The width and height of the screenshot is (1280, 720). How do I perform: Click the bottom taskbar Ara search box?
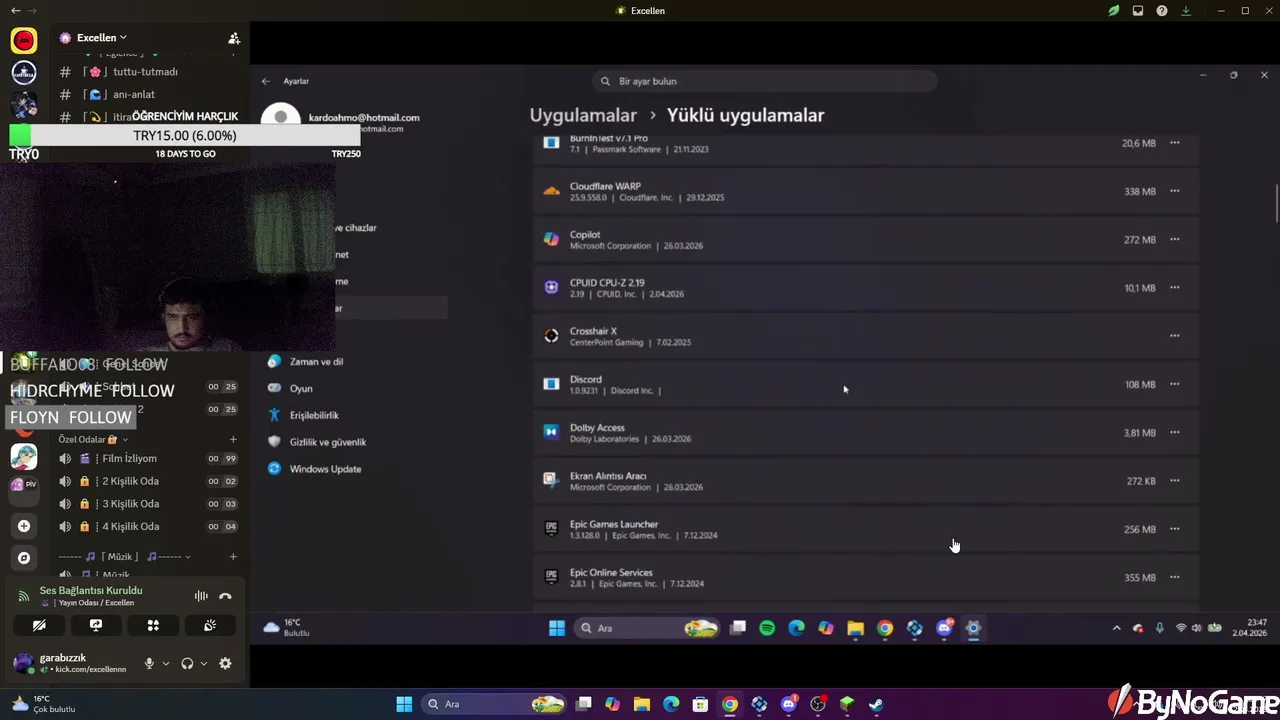point(494,704)
